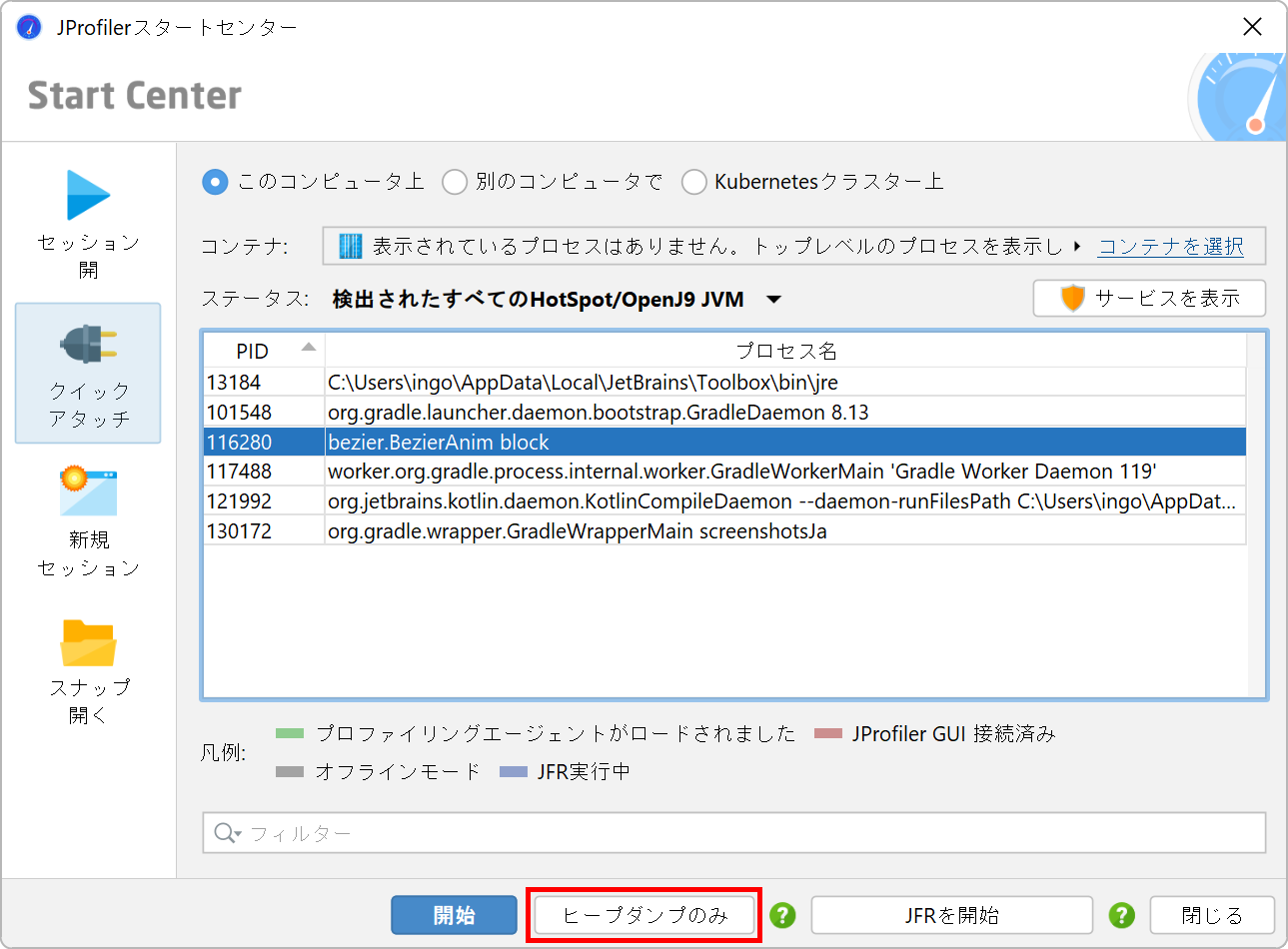Focus the フィルター input field

point(734,833)
